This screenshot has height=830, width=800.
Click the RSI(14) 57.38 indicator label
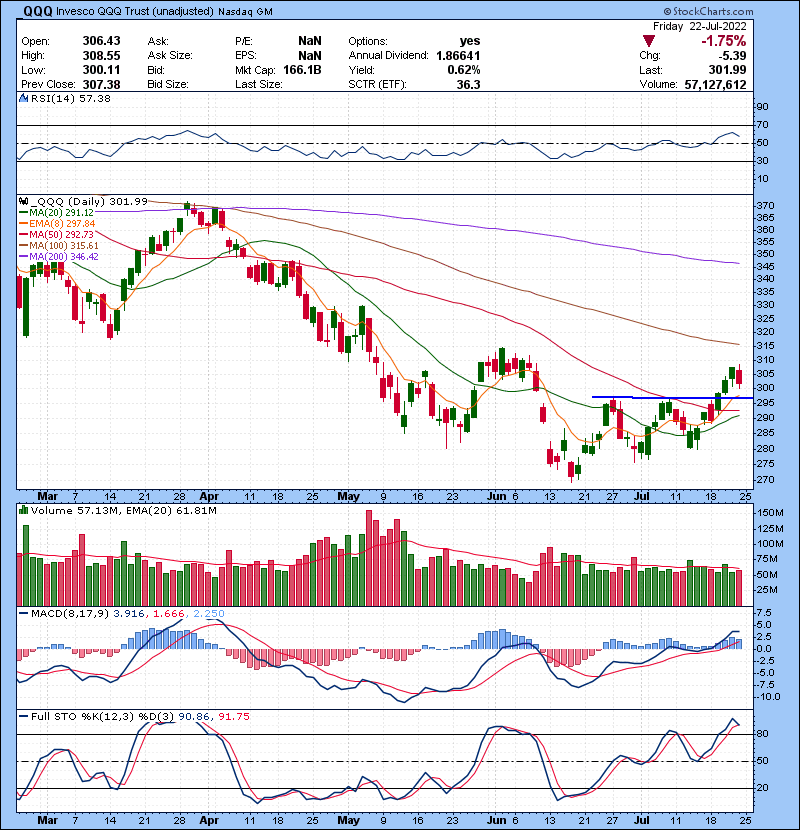point(70,98)
